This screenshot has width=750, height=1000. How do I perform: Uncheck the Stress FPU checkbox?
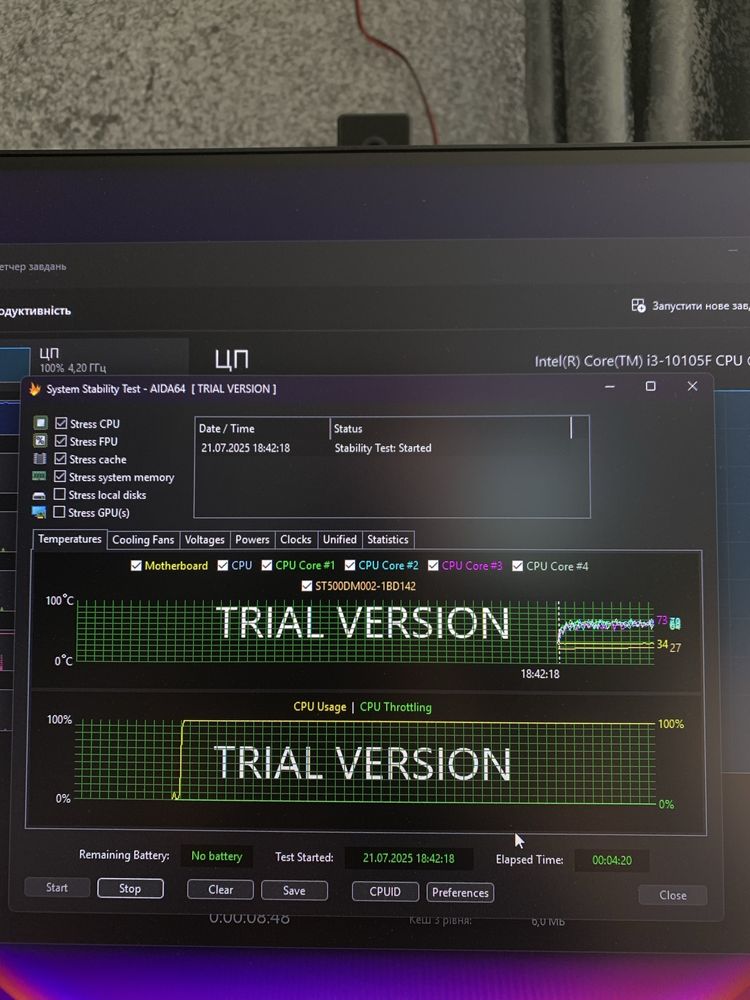tap(61, 441)
